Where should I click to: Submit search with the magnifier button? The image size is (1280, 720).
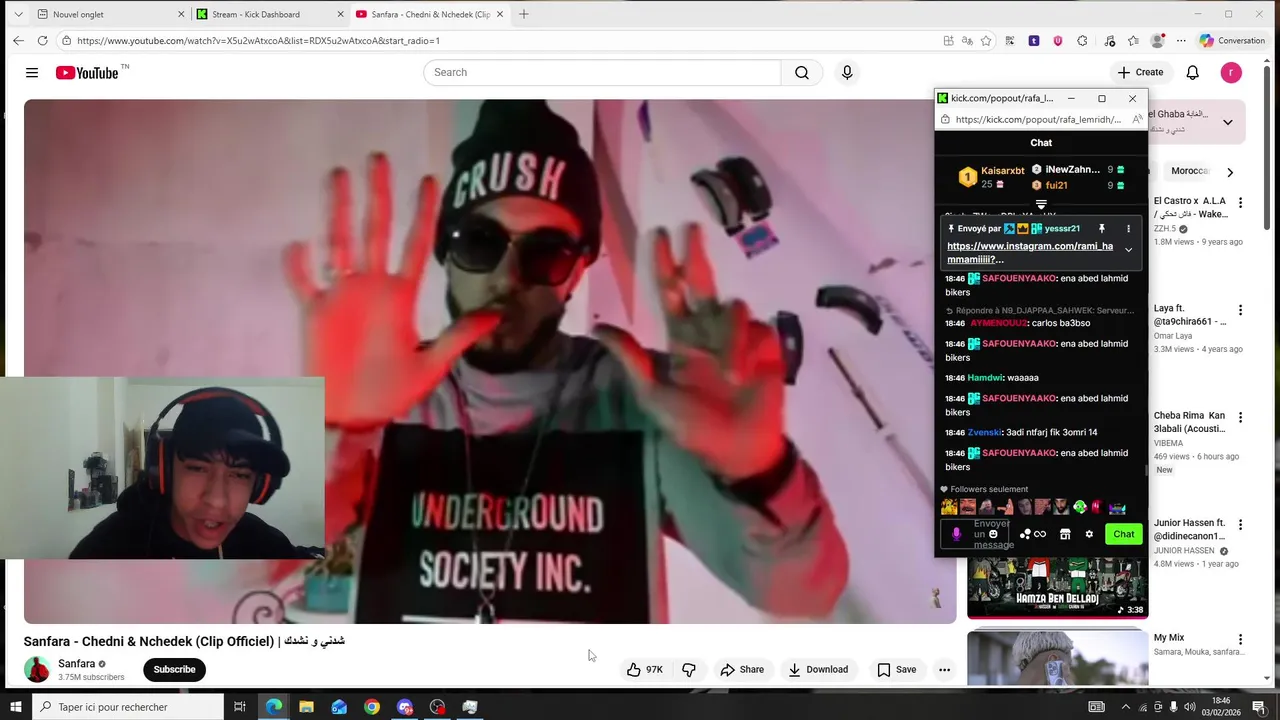[802, 72]
